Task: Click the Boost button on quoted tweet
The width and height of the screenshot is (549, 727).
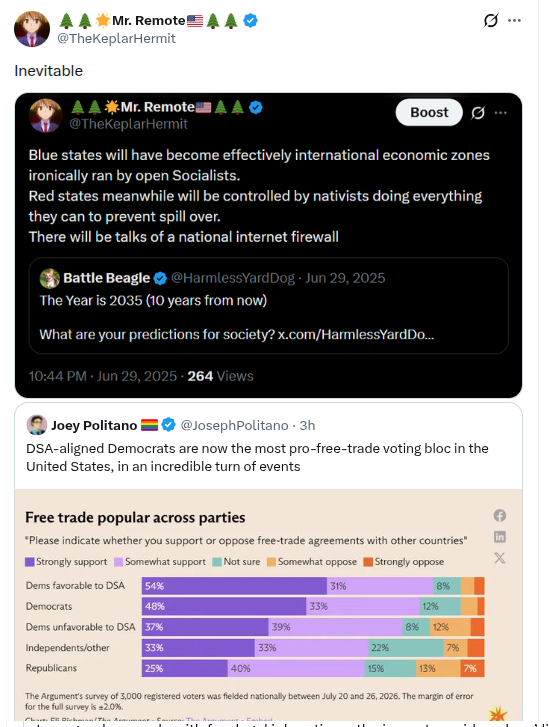Action: click(429, 112)
